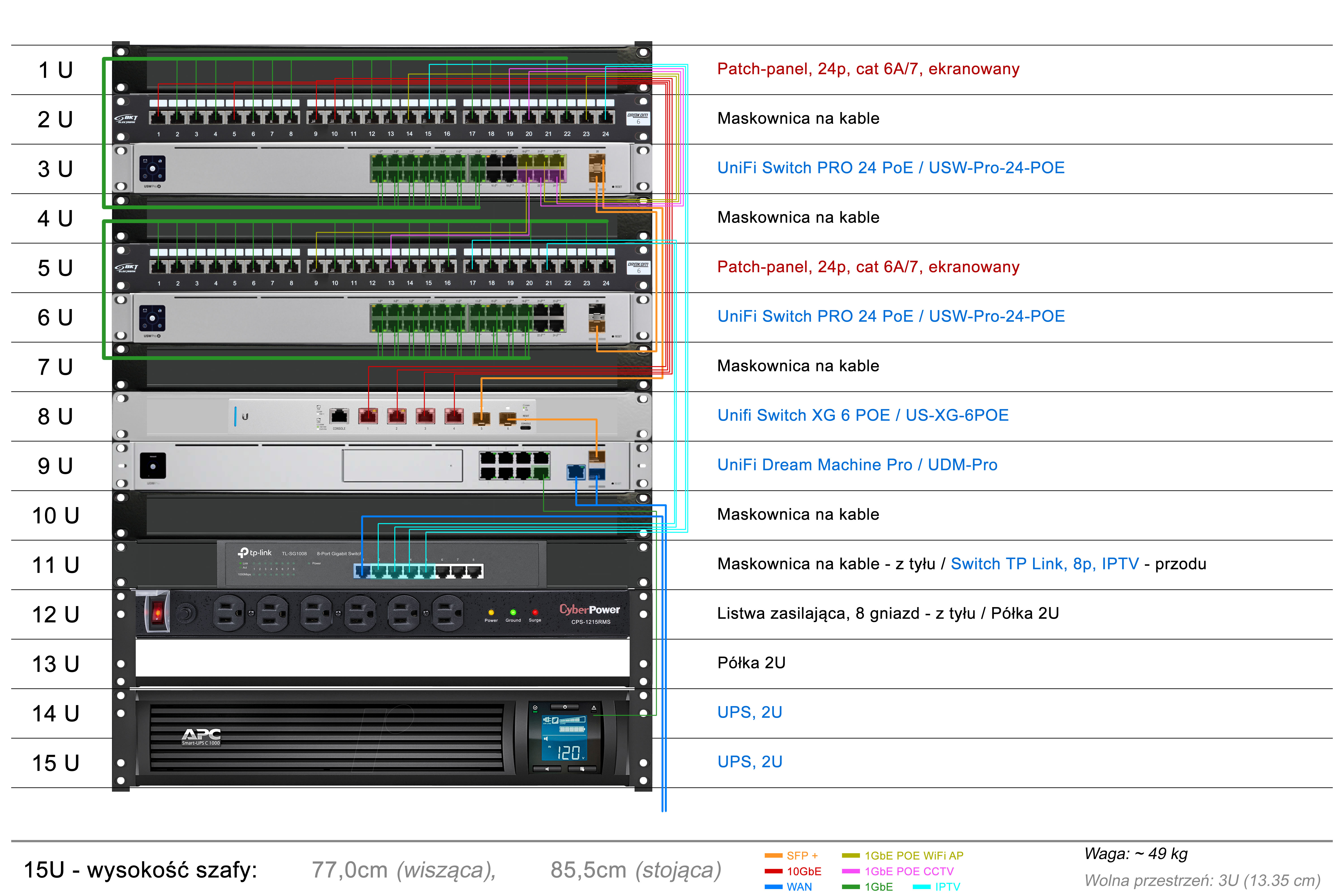
Task: Click the 'Switch TP Link, 8p, IPTV' text
Action: click(x=1045, y=564)
